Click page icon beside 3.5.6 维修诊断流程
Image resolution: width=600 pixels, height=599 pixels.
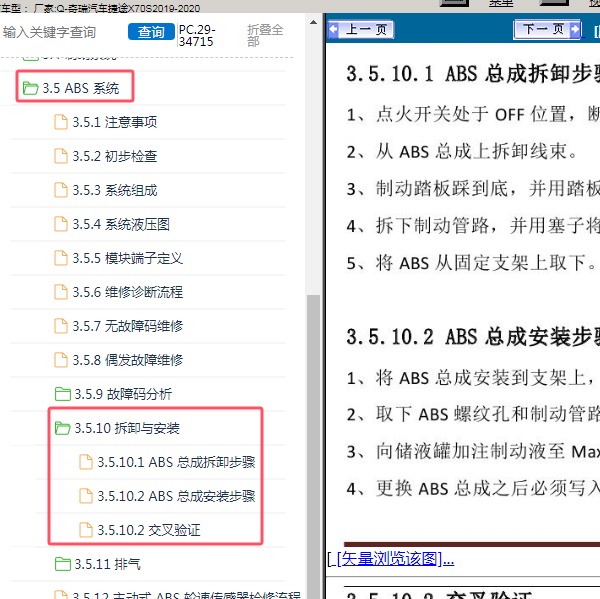(61, 292)
